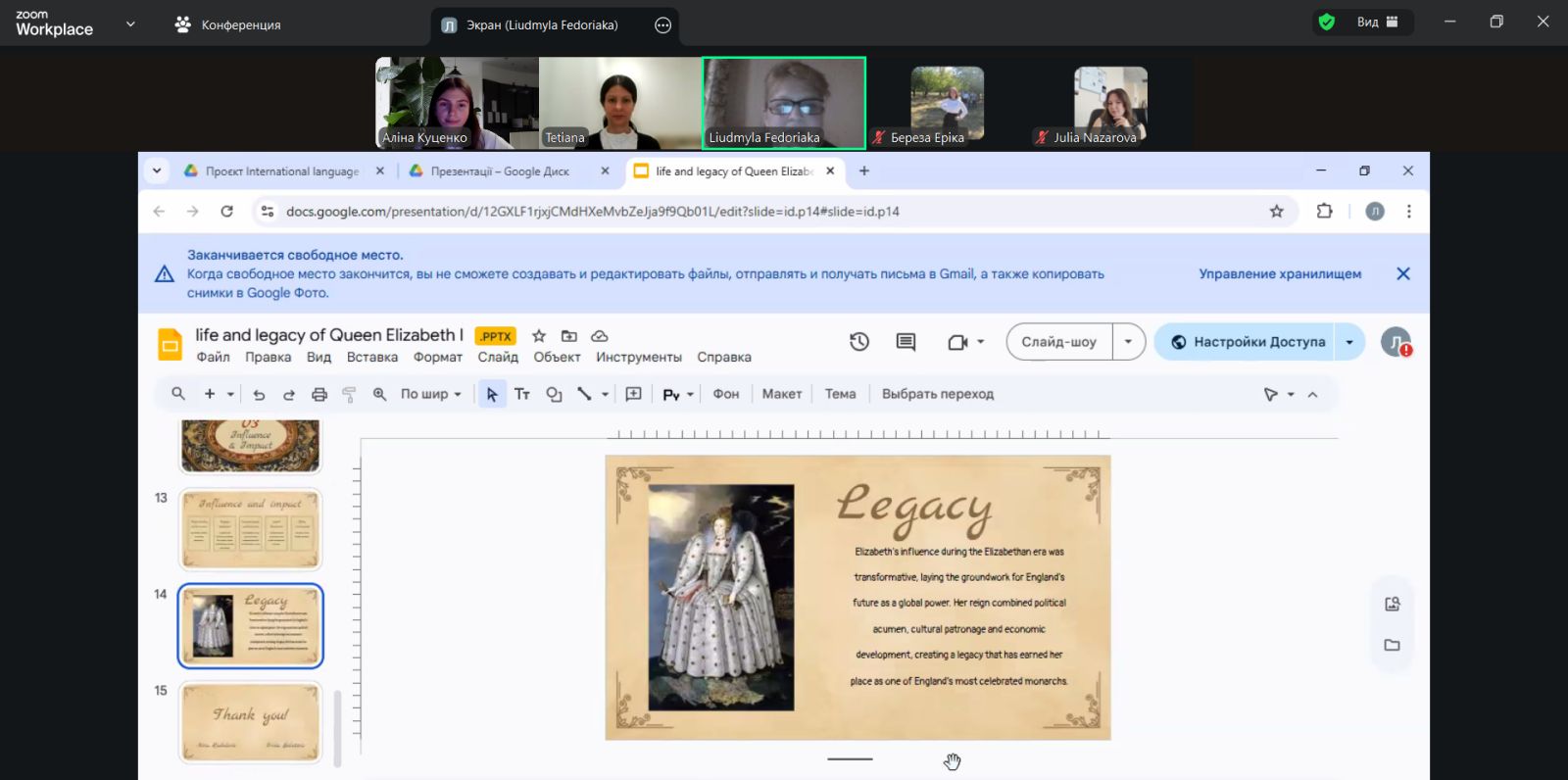This screenshot has width=1568, height=780.
Task: Click the undo arrow
Action: 259,394
